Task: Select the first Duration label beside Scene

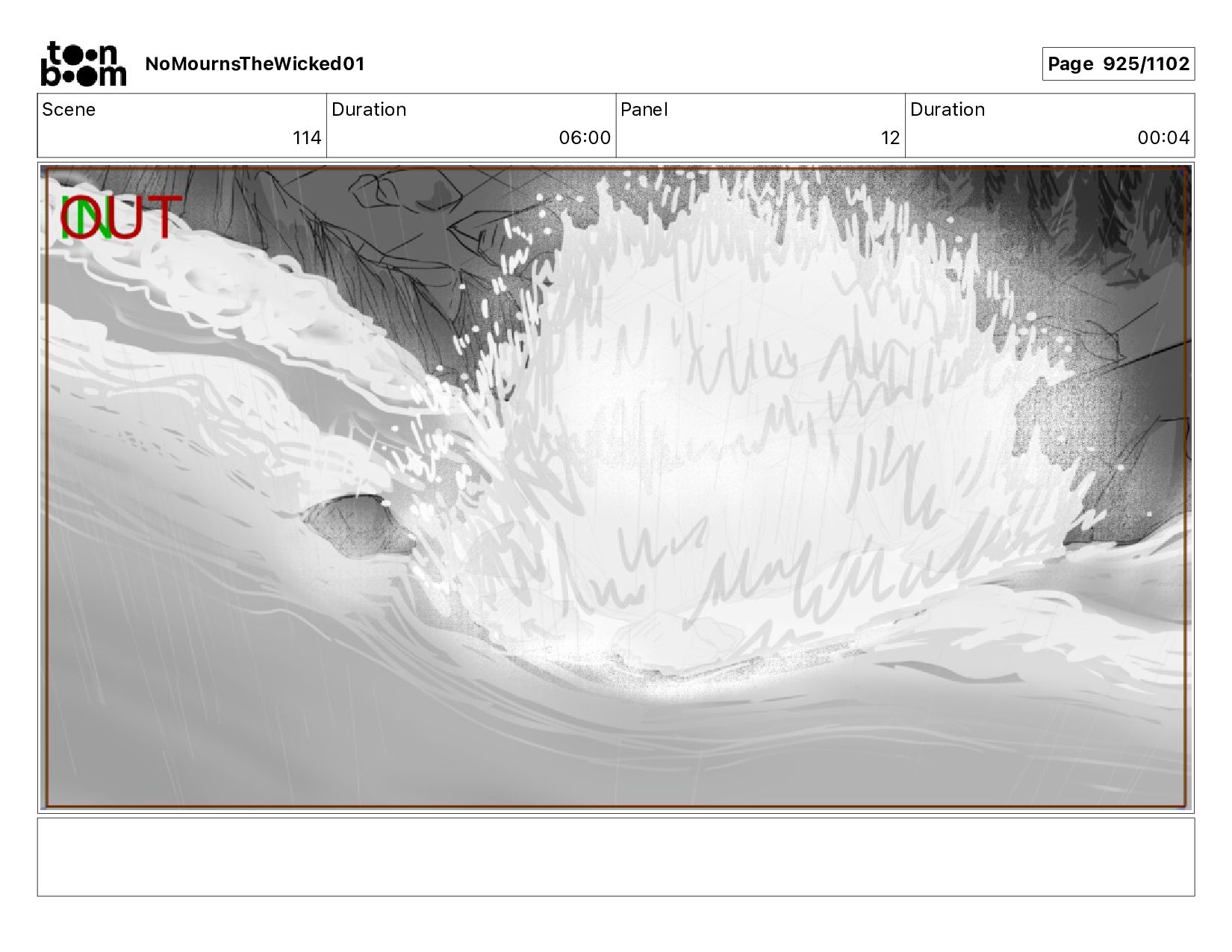Action: click(x=369, y=110)
